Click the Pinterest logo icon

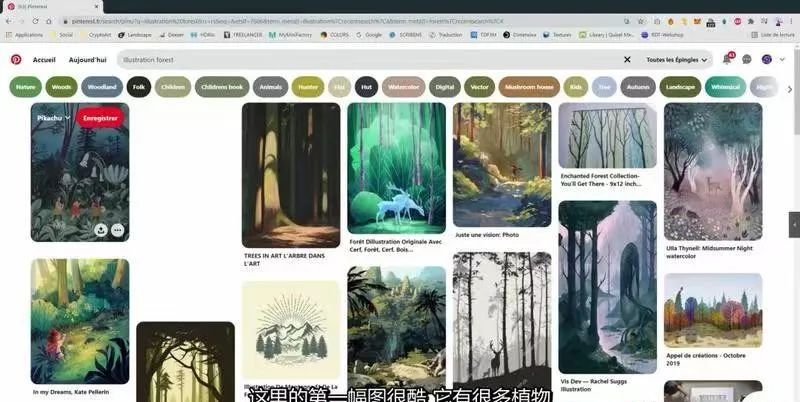coord(16,60)
